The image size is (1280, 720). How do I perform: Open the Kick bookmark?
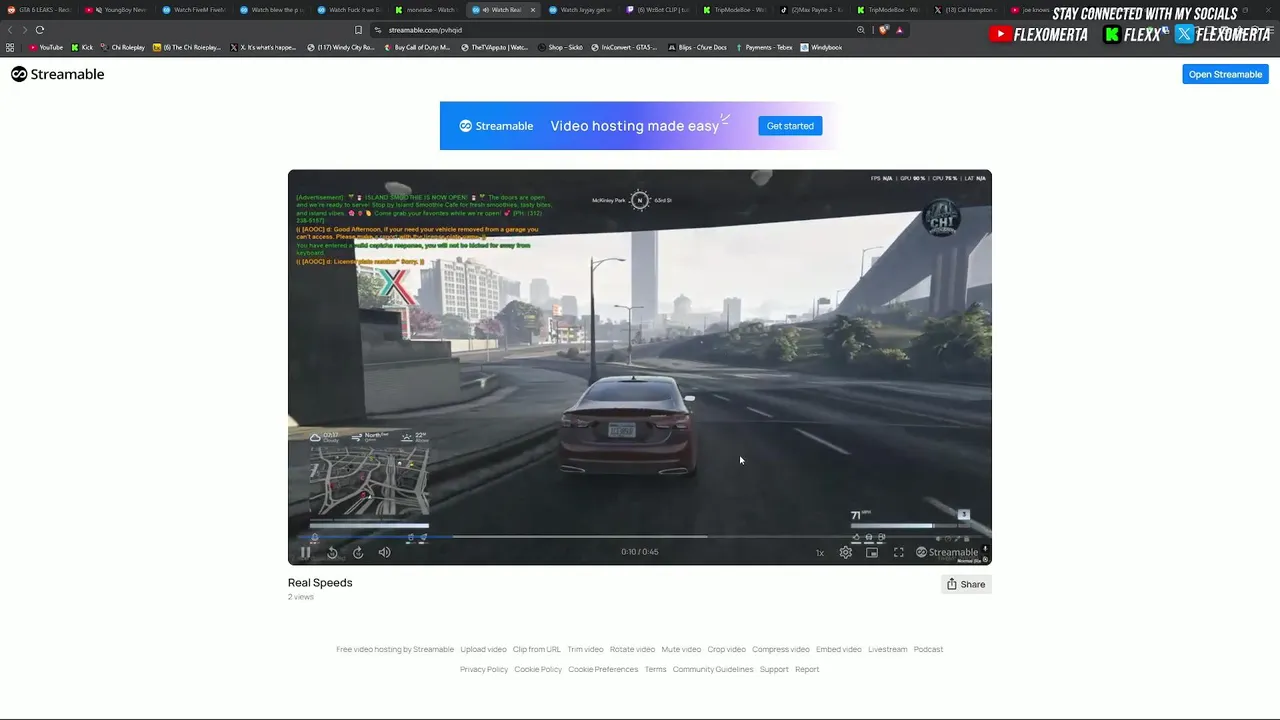coord(82,47)
